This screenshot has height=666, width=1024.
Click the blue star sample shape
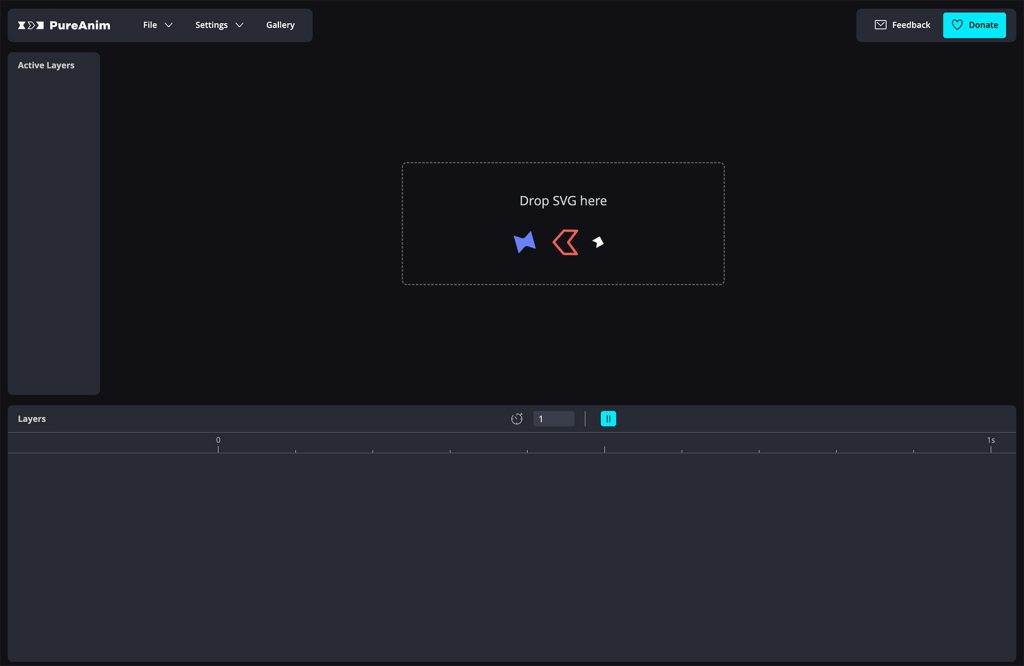click(524, 242)
